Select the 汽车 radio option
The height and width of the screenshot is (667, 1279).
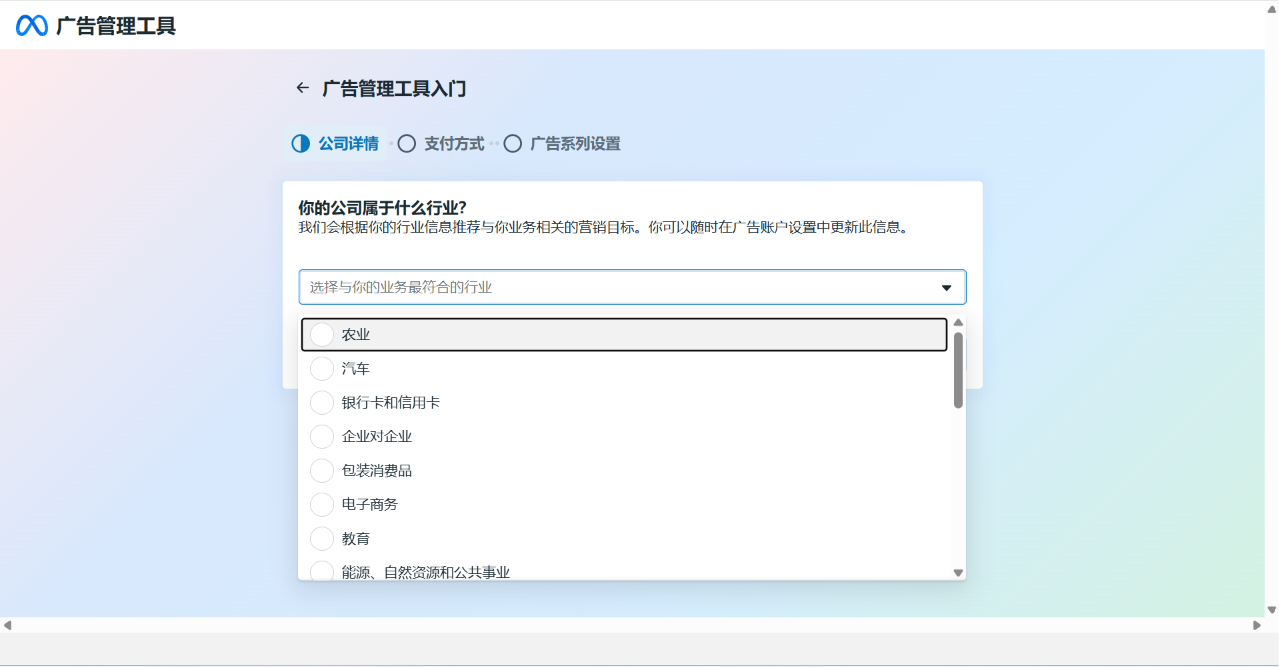pyautogui.click(x=322, y=369)
